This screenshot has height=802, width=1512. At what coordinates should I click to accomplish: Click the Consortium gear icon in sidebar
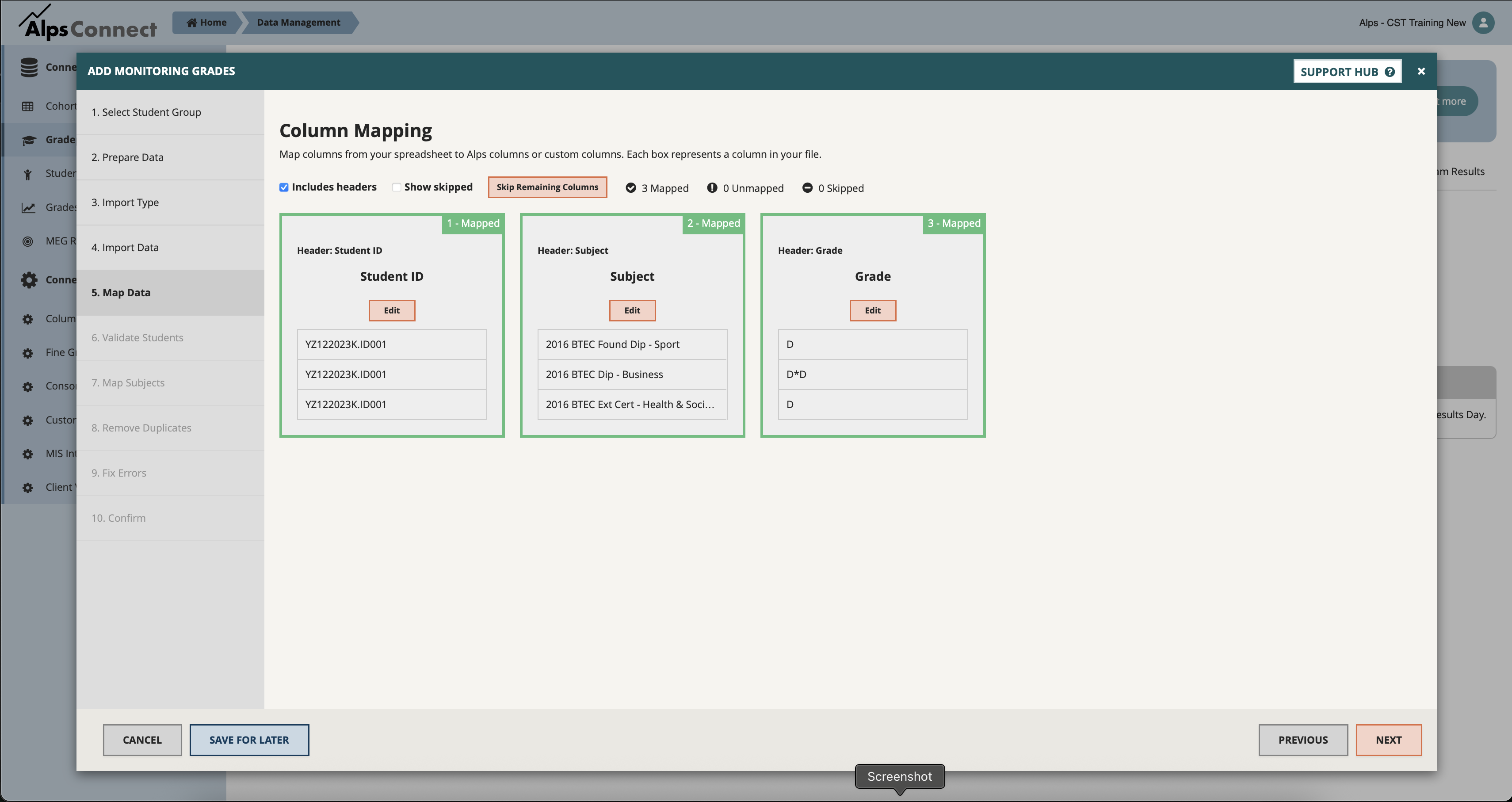(x=27, y=386)
